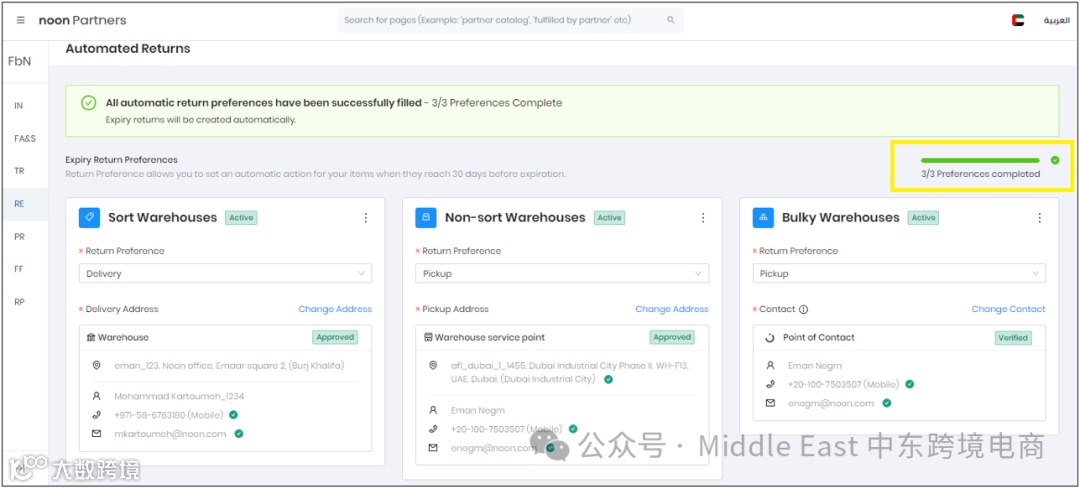
Task: Click the green success checkmark in banner
Action: [88, 103]
